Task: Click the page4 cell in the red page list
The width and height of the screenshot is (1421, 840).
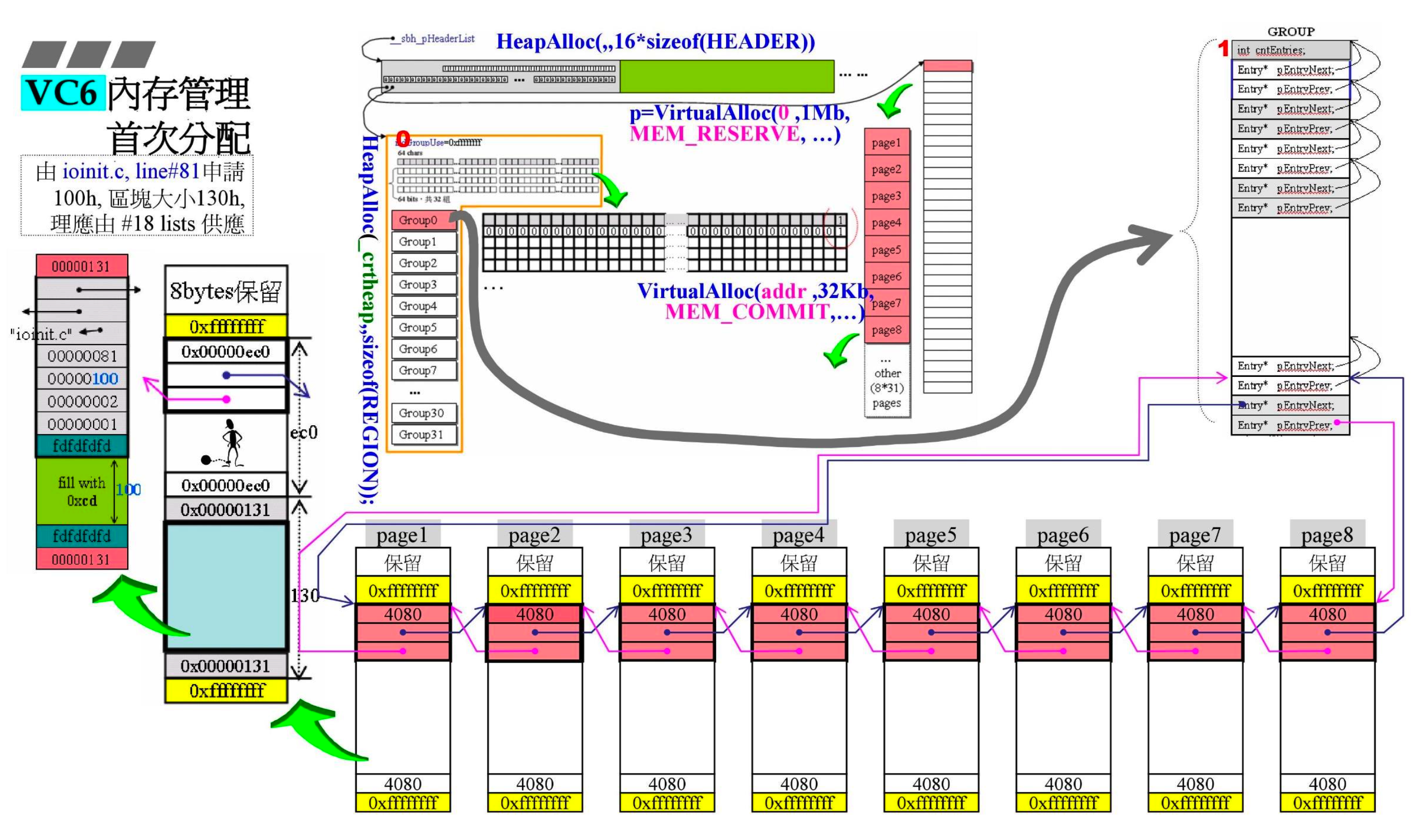Action: [887, 223]
